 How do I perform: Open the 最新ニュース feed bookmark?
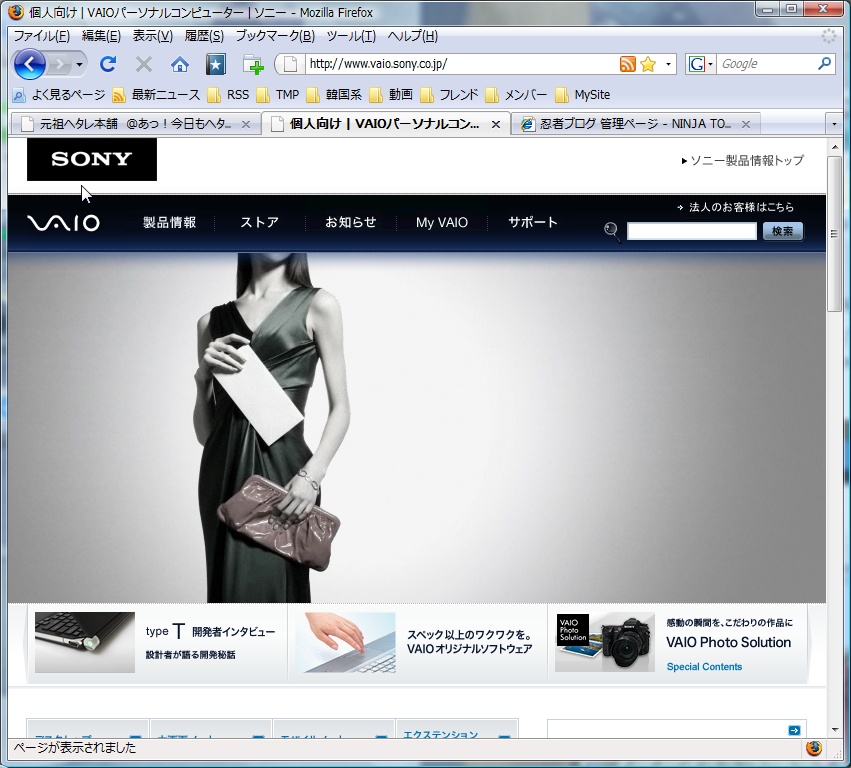[156, 95]
